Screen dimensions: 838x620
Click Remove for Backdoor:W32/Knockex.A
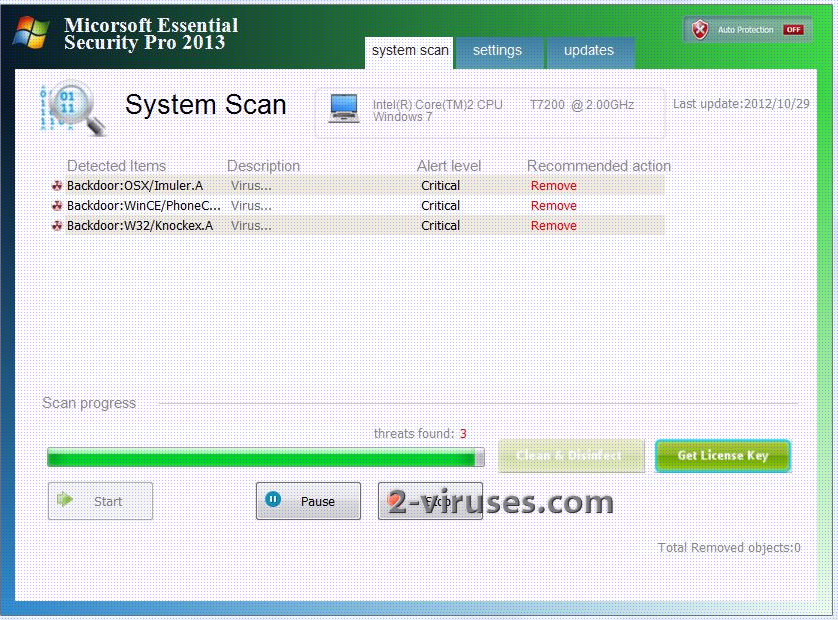click(554, 226)
